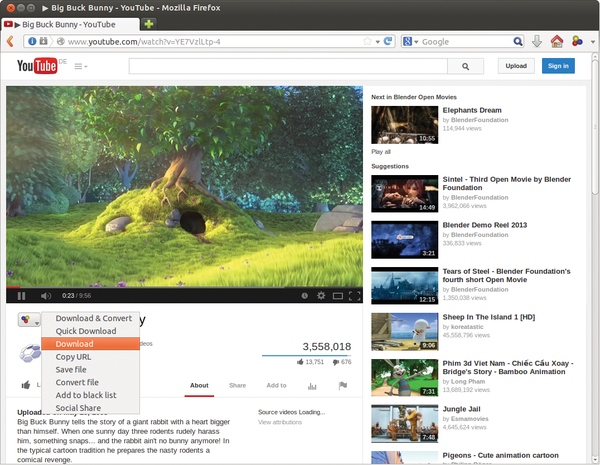
Task: Open the video statistics bar chart icon
Action: tap(312, 386)
